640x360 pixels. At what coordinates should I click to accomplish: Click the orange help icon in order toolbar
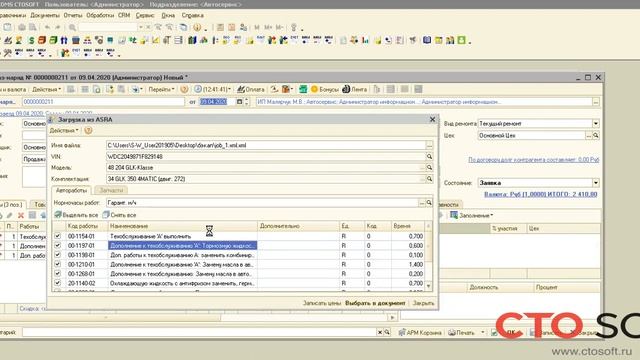tap(184, 89)
